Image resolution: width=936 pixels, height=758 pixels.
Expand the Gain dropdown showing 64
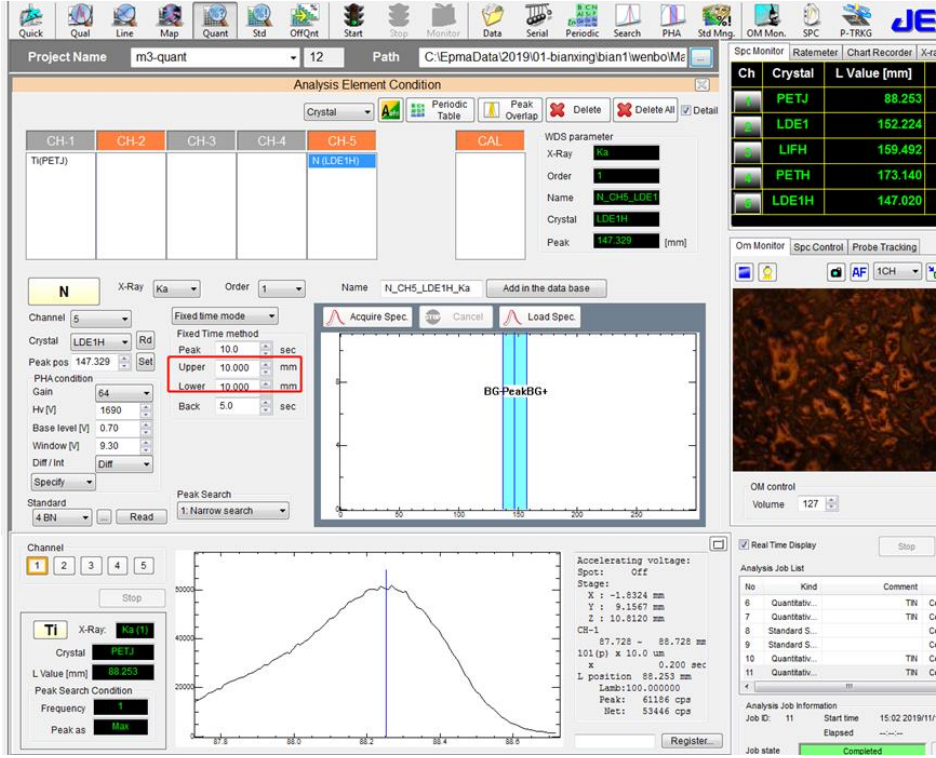(124, 394)
